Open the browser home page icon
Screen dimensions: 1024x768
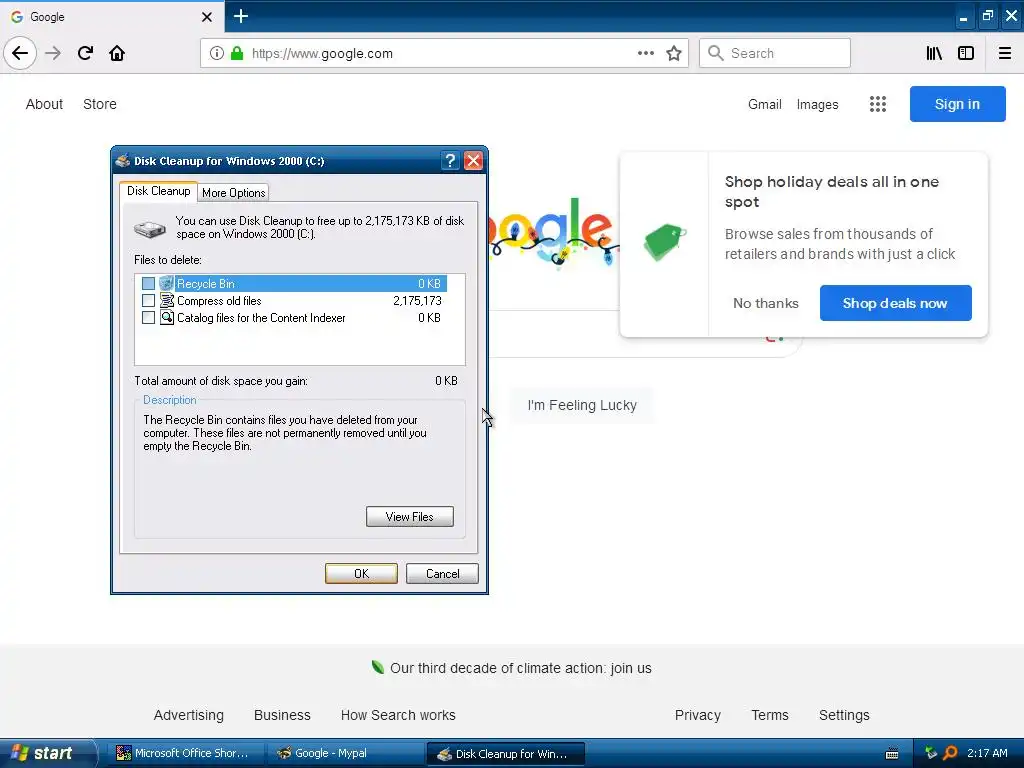(x=117, y=54)
